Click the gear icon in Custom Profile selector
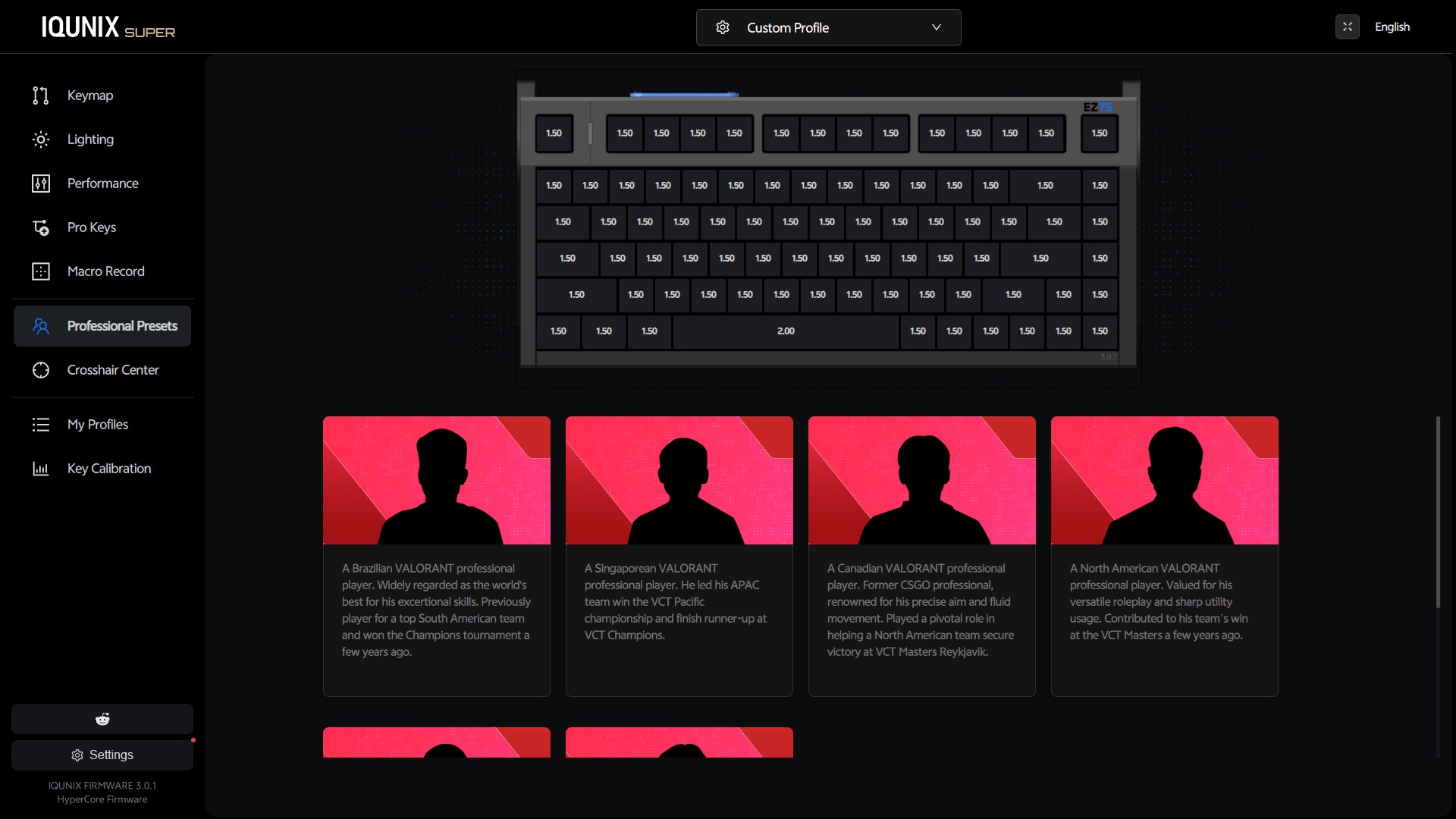 coord(723,27)
